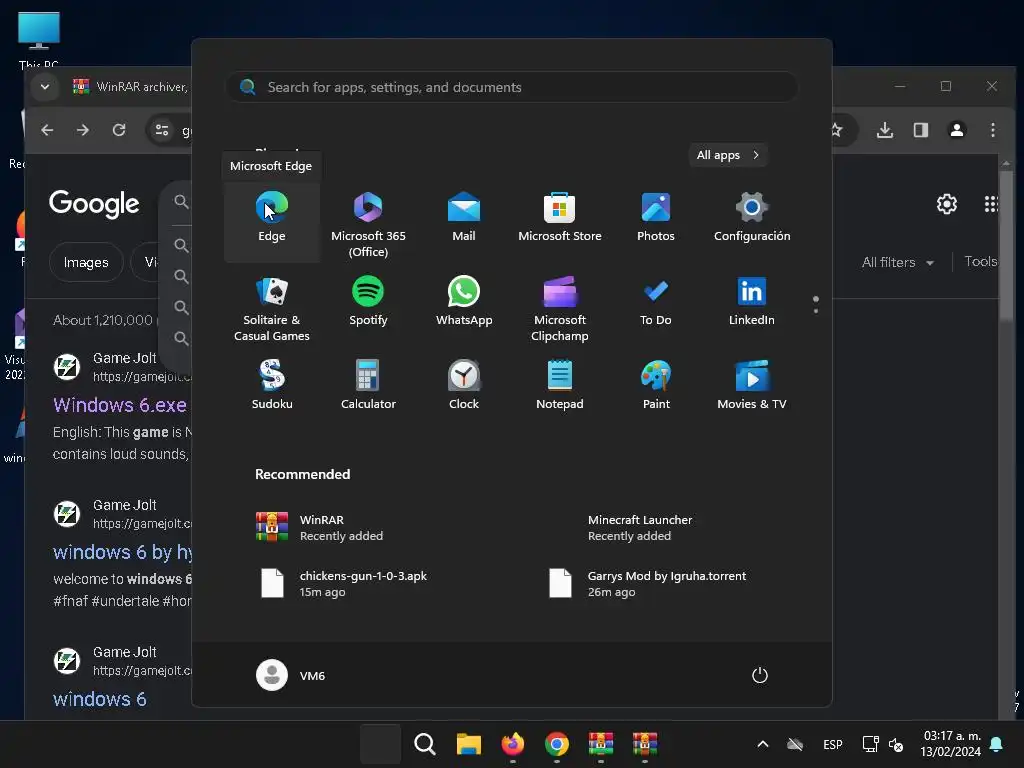Click Chrome back arrow button
Viewport: 1024px width, 768px height.
pos(47,130)
